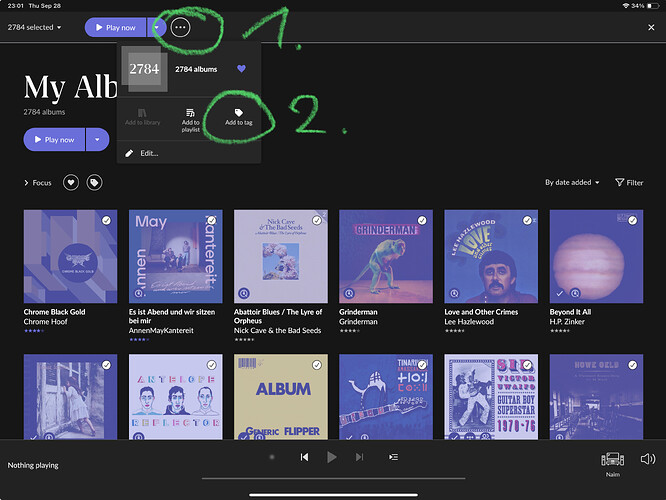The image size is (666, 500).
Task: Skip to next track
Action: pyautogui.click(x=359, y=457)
